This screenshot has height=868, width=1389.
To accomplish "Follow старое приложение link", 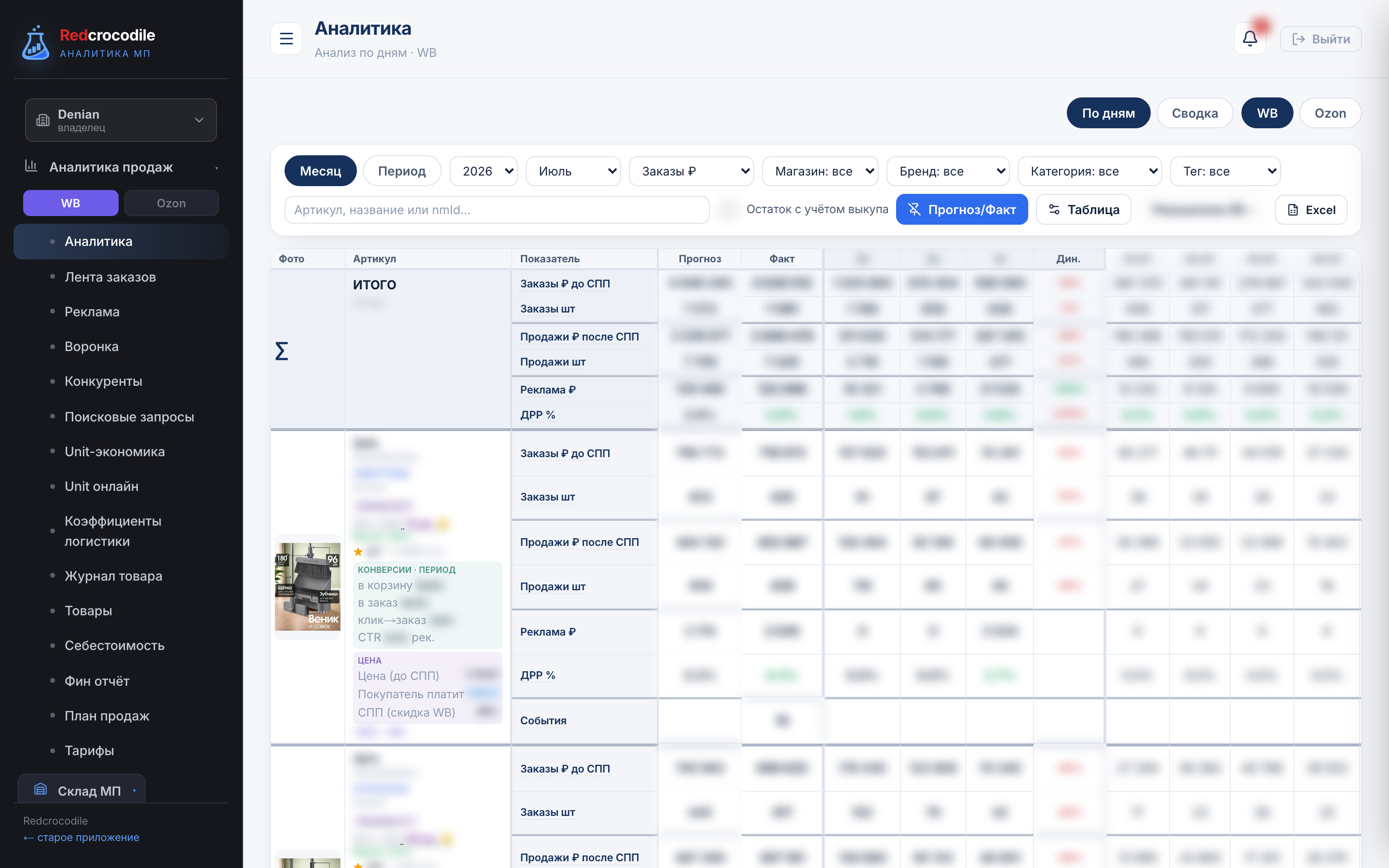I will (x=81, y=838).
